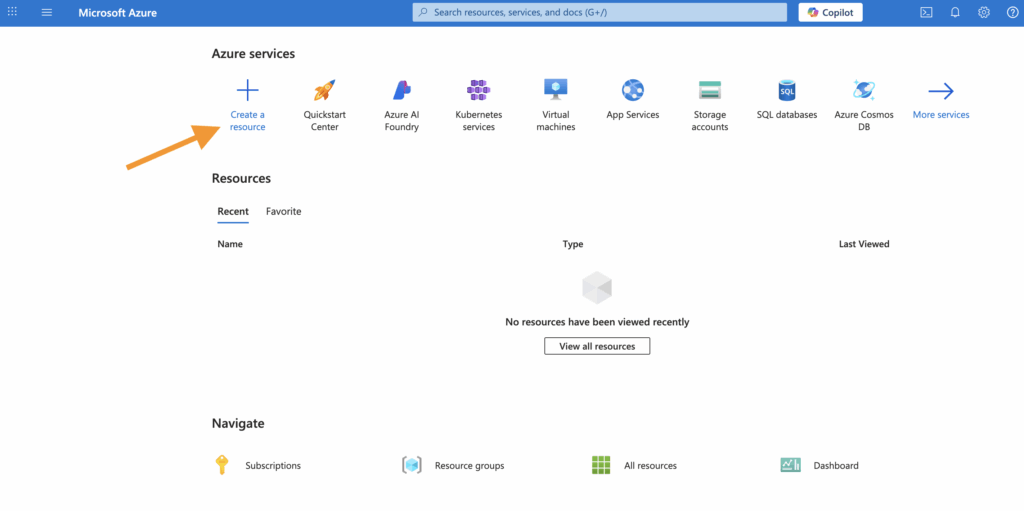Open the Kubernetes services icon

[x=479, y=90]
